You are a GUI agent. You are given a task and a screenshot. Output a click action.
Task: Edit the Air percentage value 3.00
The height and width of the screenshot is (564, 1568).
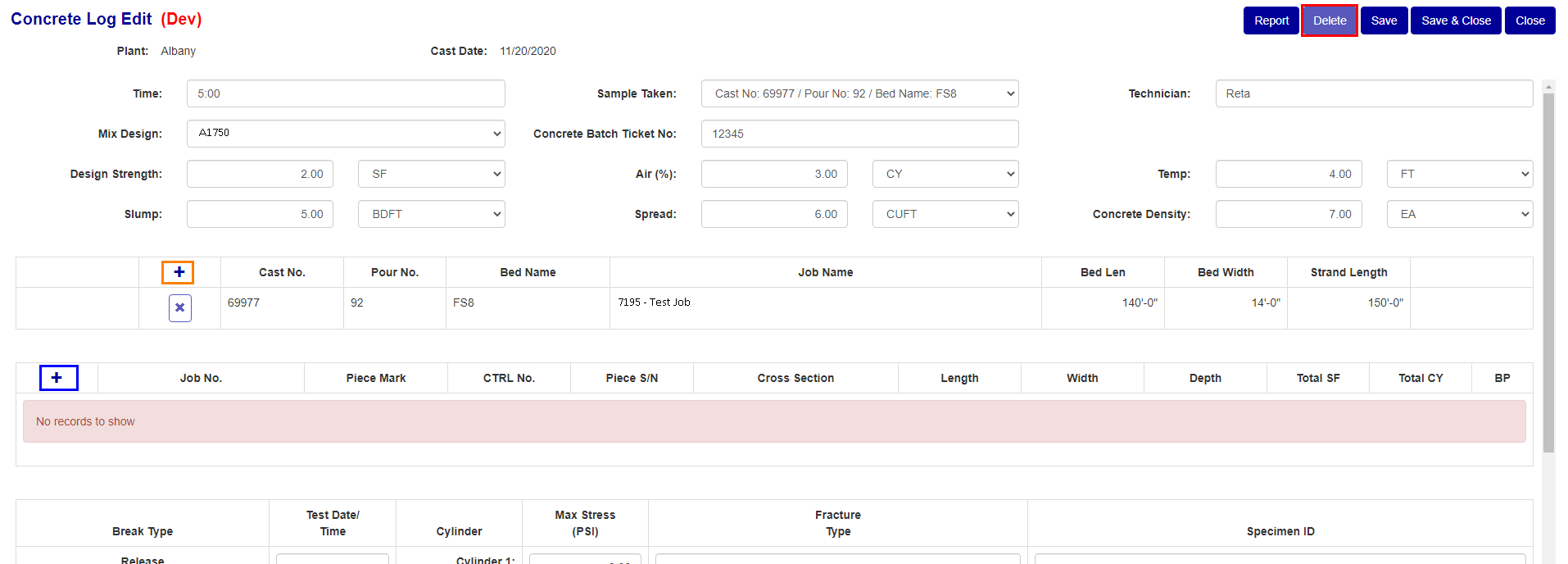pos(774,174)
